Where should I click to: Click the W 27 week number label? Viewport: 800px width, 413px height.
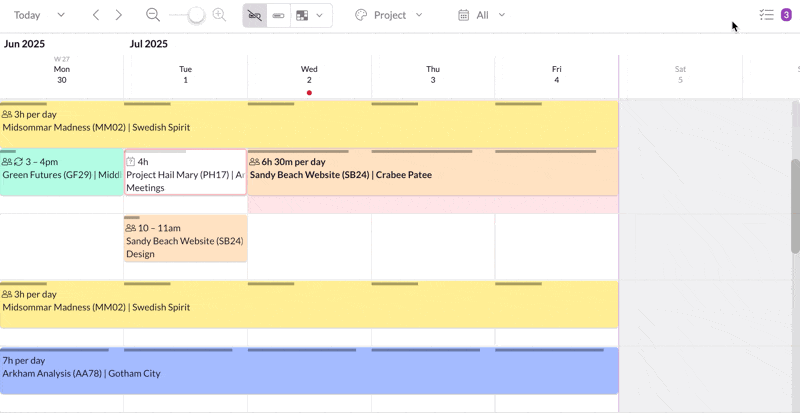pos(62,59)
